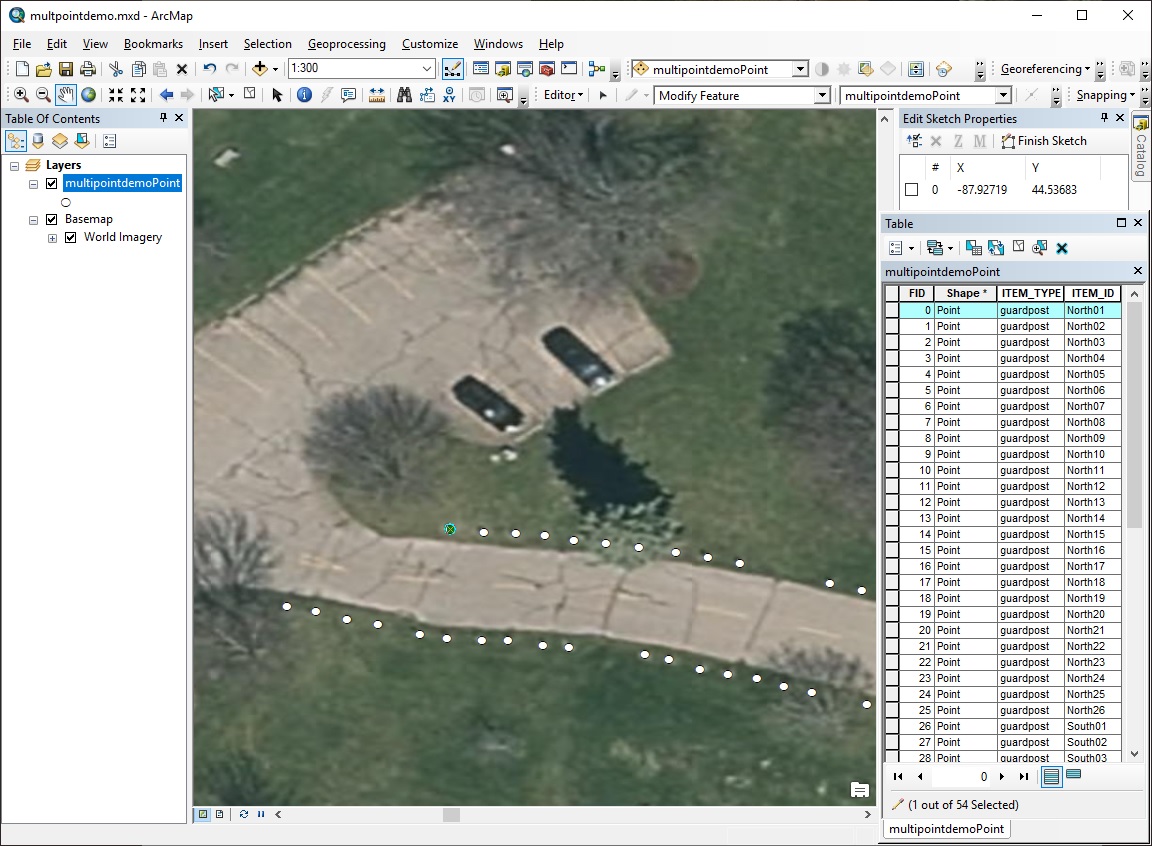
Task: Open the Geoprocessing menu
Action: pyautogui.click(x=346, y=44)
